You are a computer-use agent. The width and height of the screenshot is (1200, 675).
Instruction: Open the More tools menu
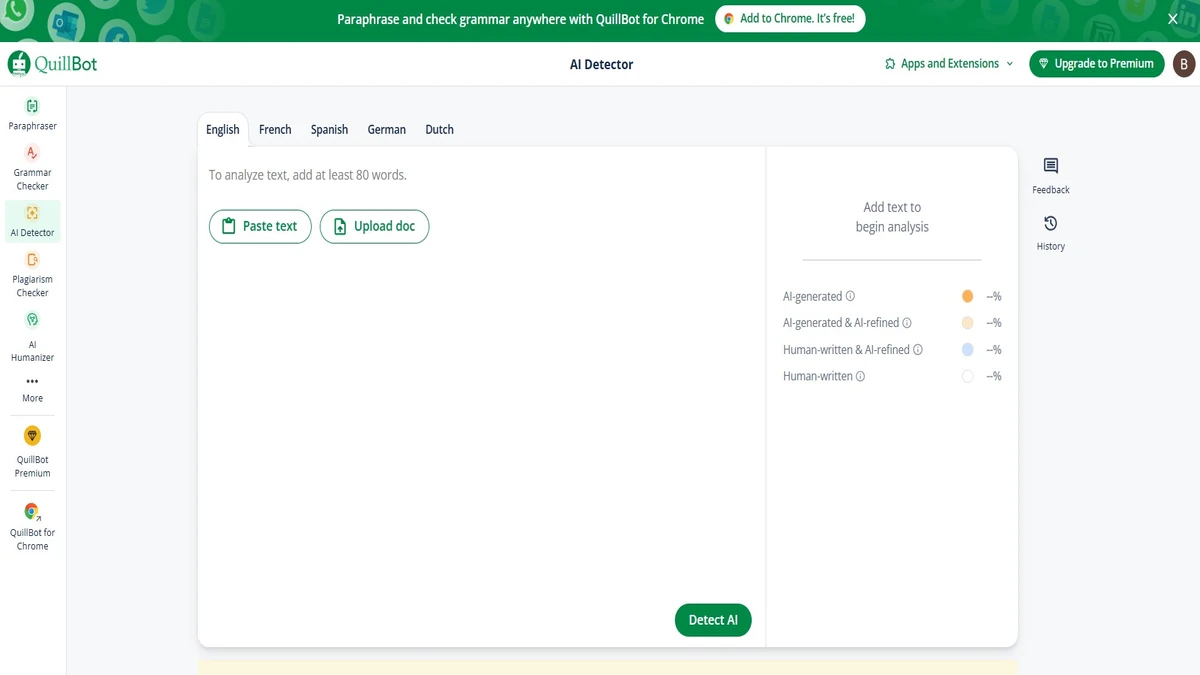pos(32,388)
